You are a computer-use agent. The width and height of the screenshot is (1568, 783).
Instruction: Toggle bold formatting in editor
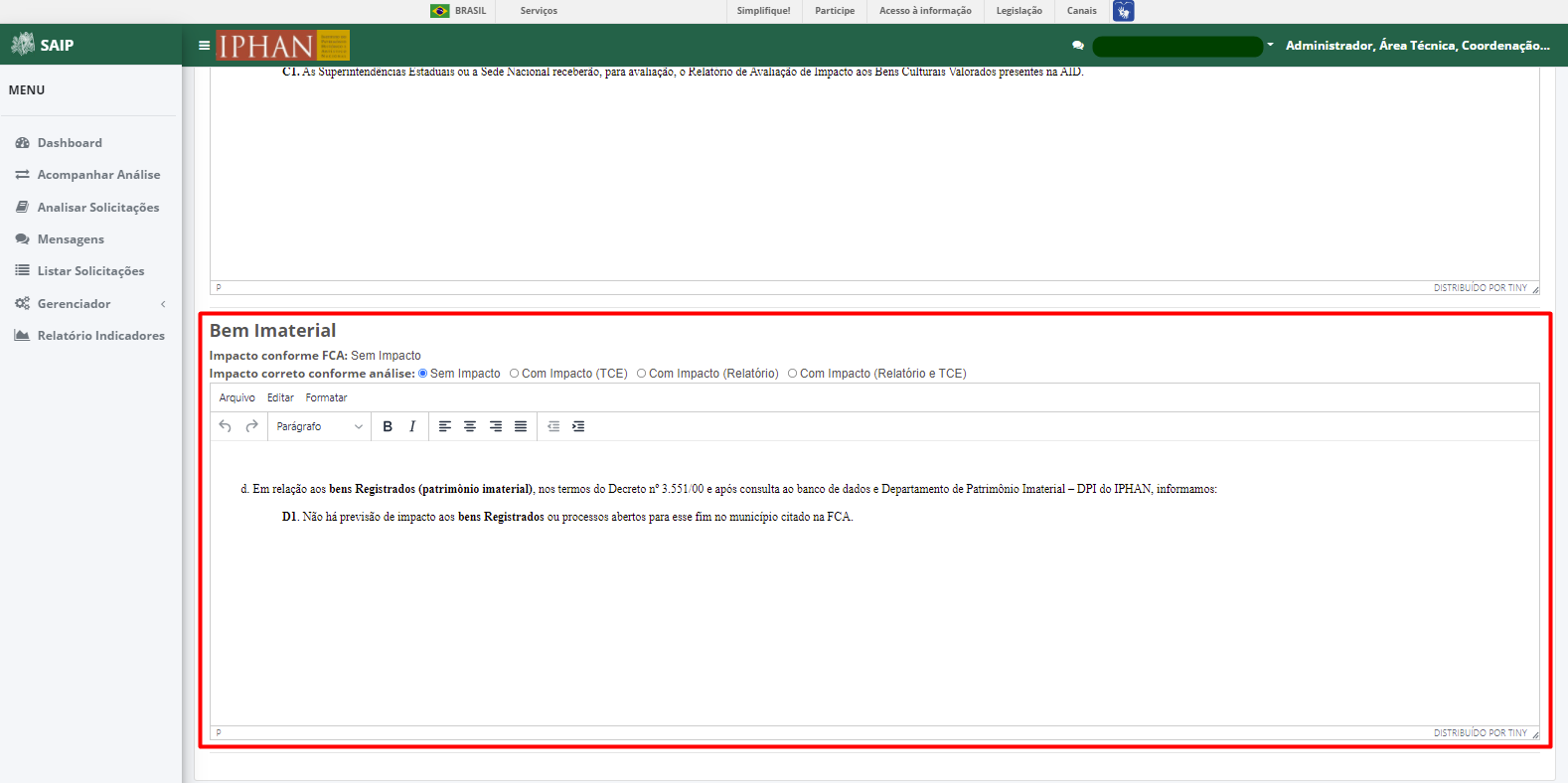click(388, 426)
